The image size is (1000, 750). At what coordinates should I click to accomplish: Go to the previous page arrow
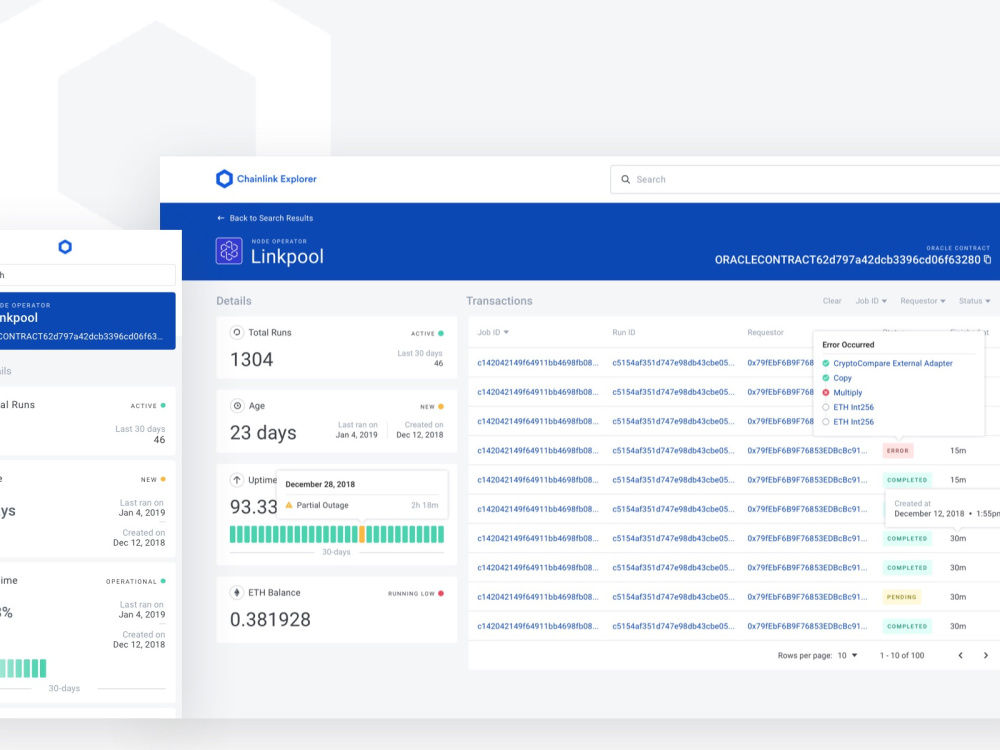click(960, 655)
